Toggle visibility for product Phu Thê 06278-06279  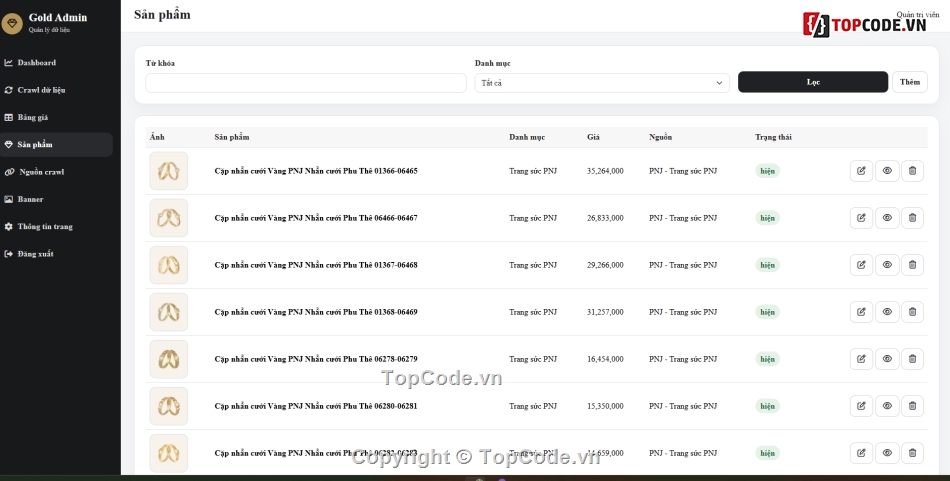point(887,359)
